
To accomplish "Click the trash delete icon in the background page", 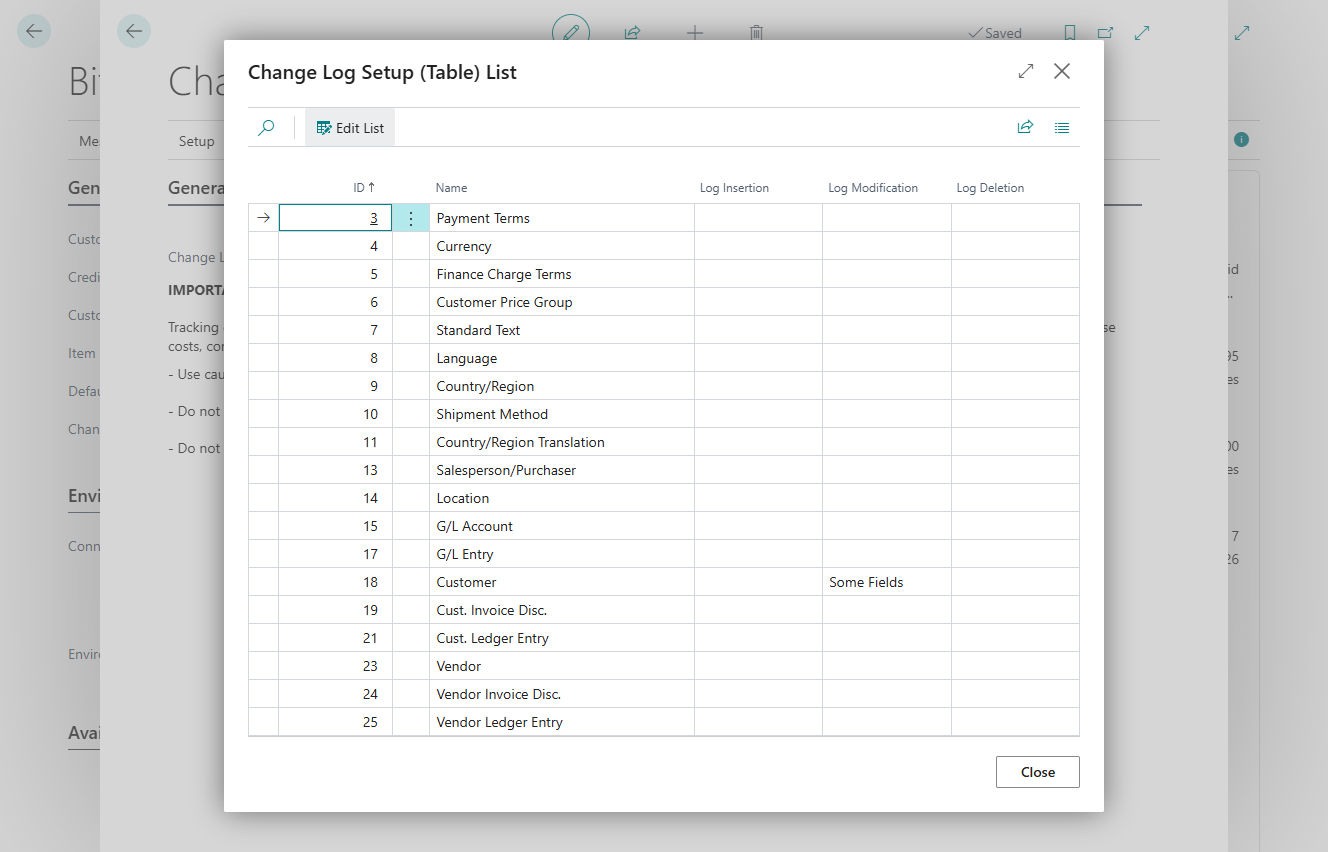I will point(757,33).
